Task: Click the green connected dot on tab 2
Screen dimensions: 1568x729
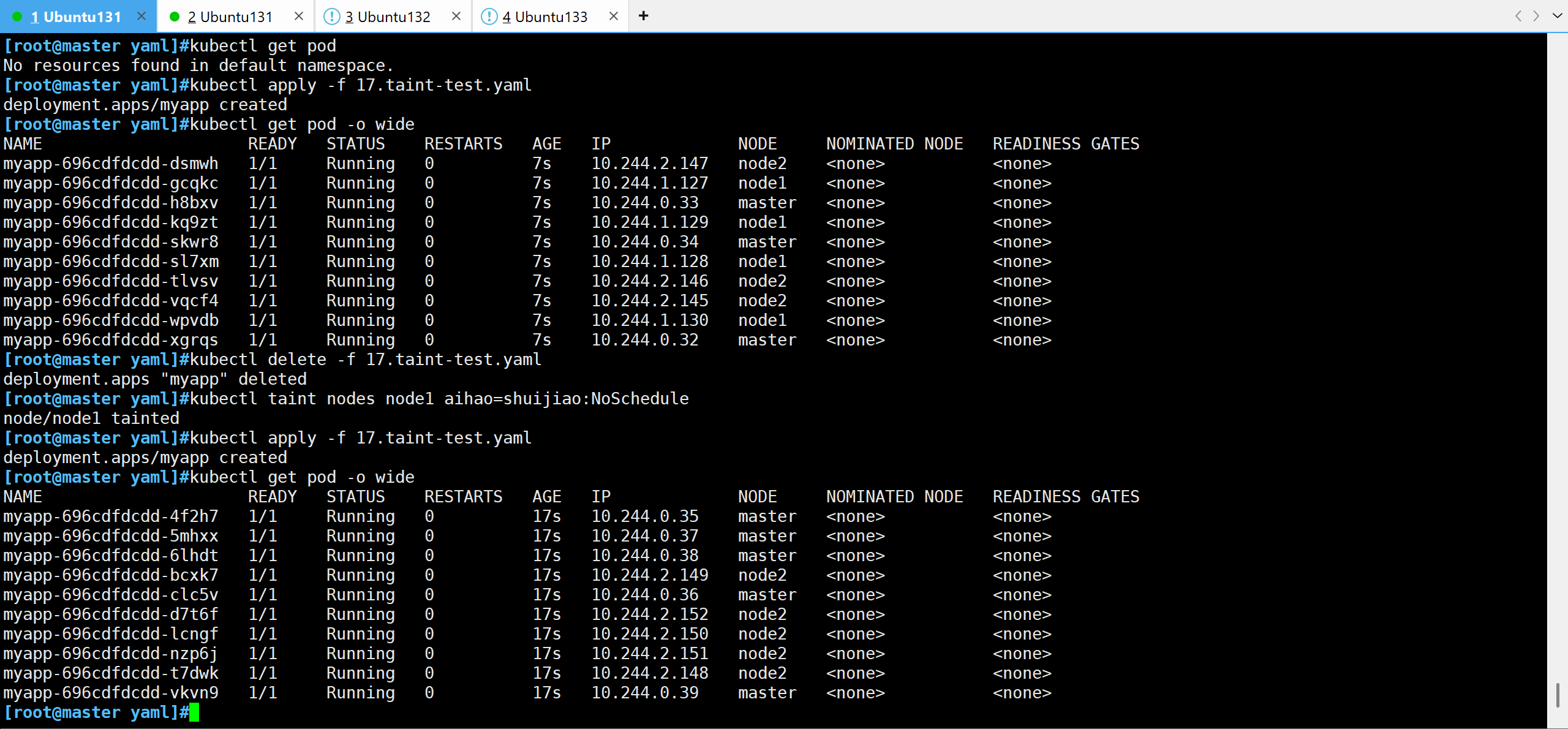Action: [x=175, y=17]
